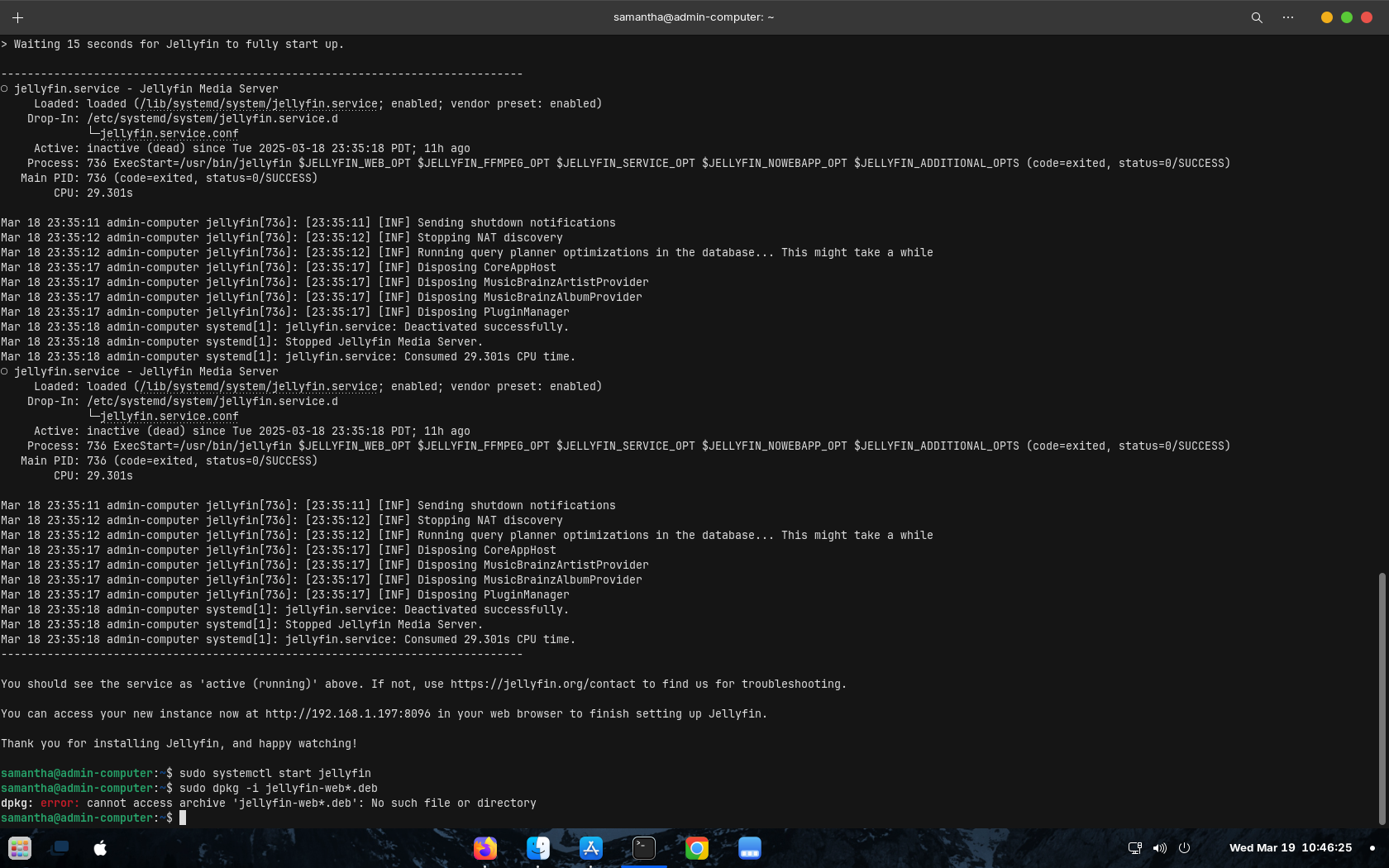
Task: Click the workspace overview windows icon
Action: [60, 848]
